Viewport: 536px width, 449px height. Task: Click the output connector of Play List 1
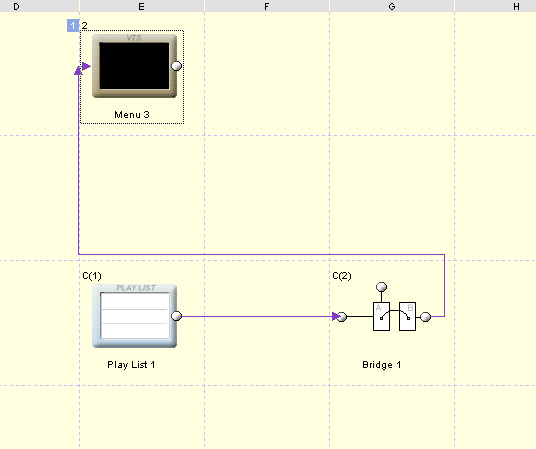pyautogui.click(x=176, y=316)
